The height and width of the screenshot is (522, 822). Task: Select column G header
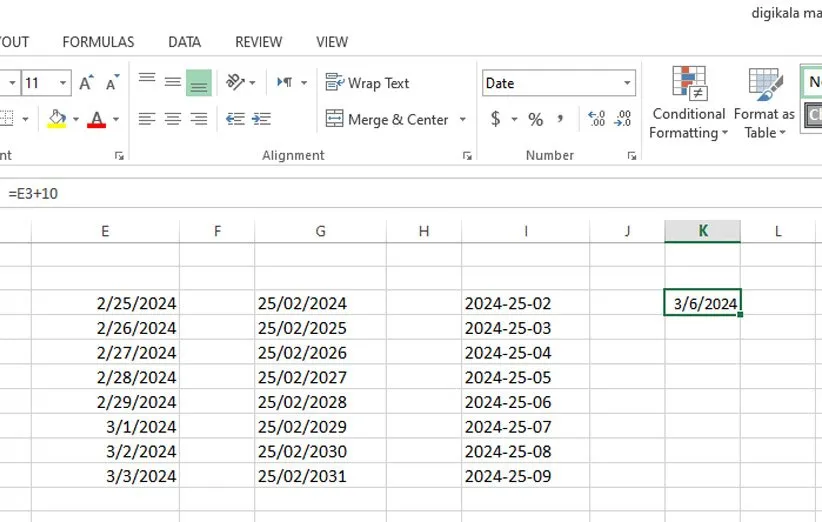point(320,231)
